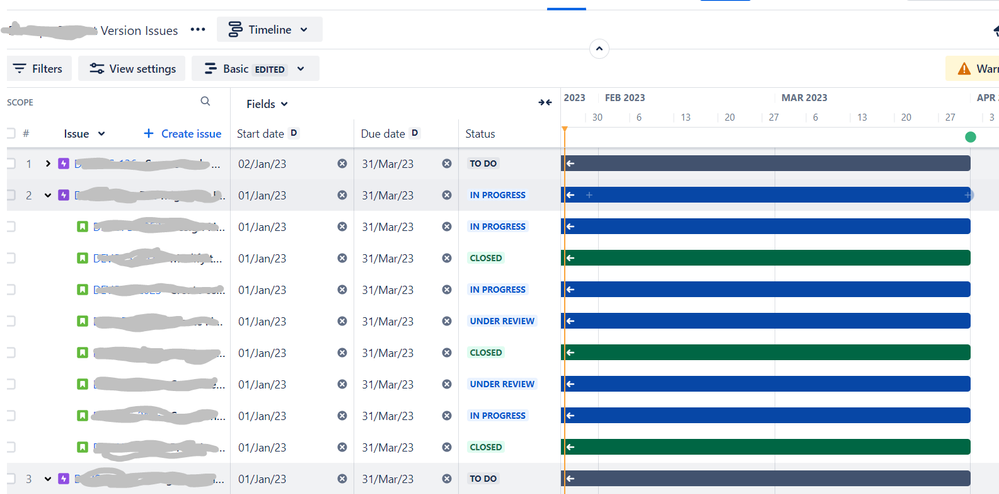Collapse the header with the circled up chevron

point(599,48)
